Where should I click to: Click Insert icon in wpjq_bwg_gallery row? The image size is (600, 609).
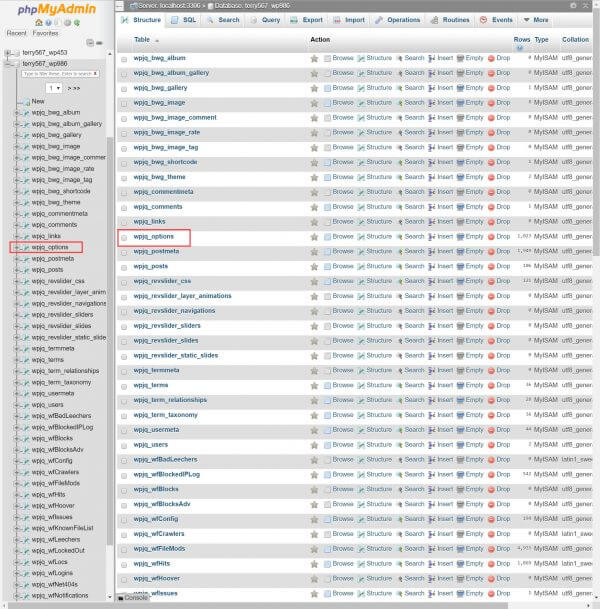(x=431, y=88)
